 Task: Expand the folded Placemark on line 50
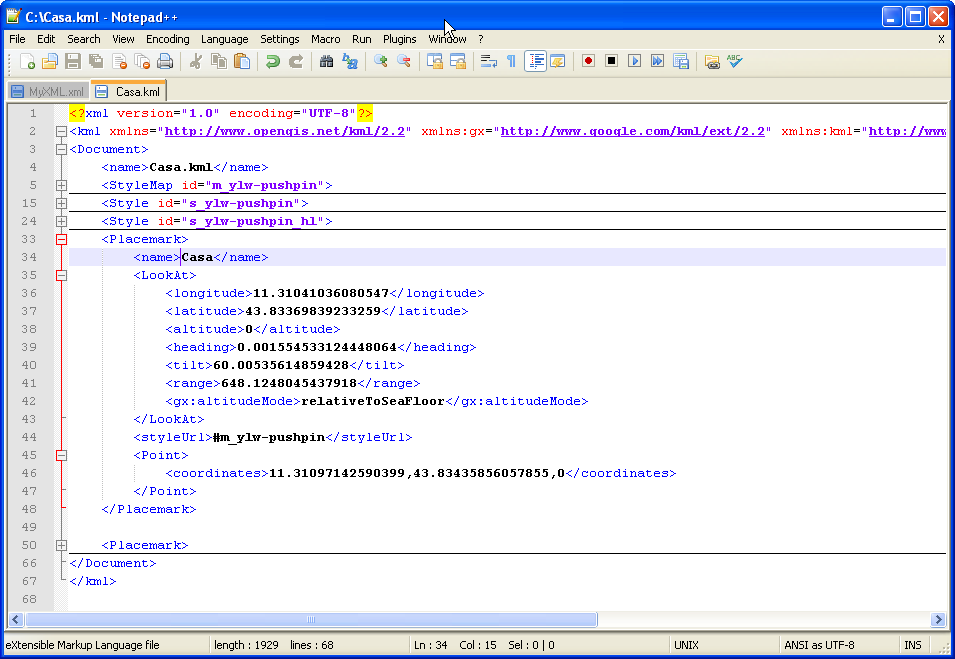(61, 545)
